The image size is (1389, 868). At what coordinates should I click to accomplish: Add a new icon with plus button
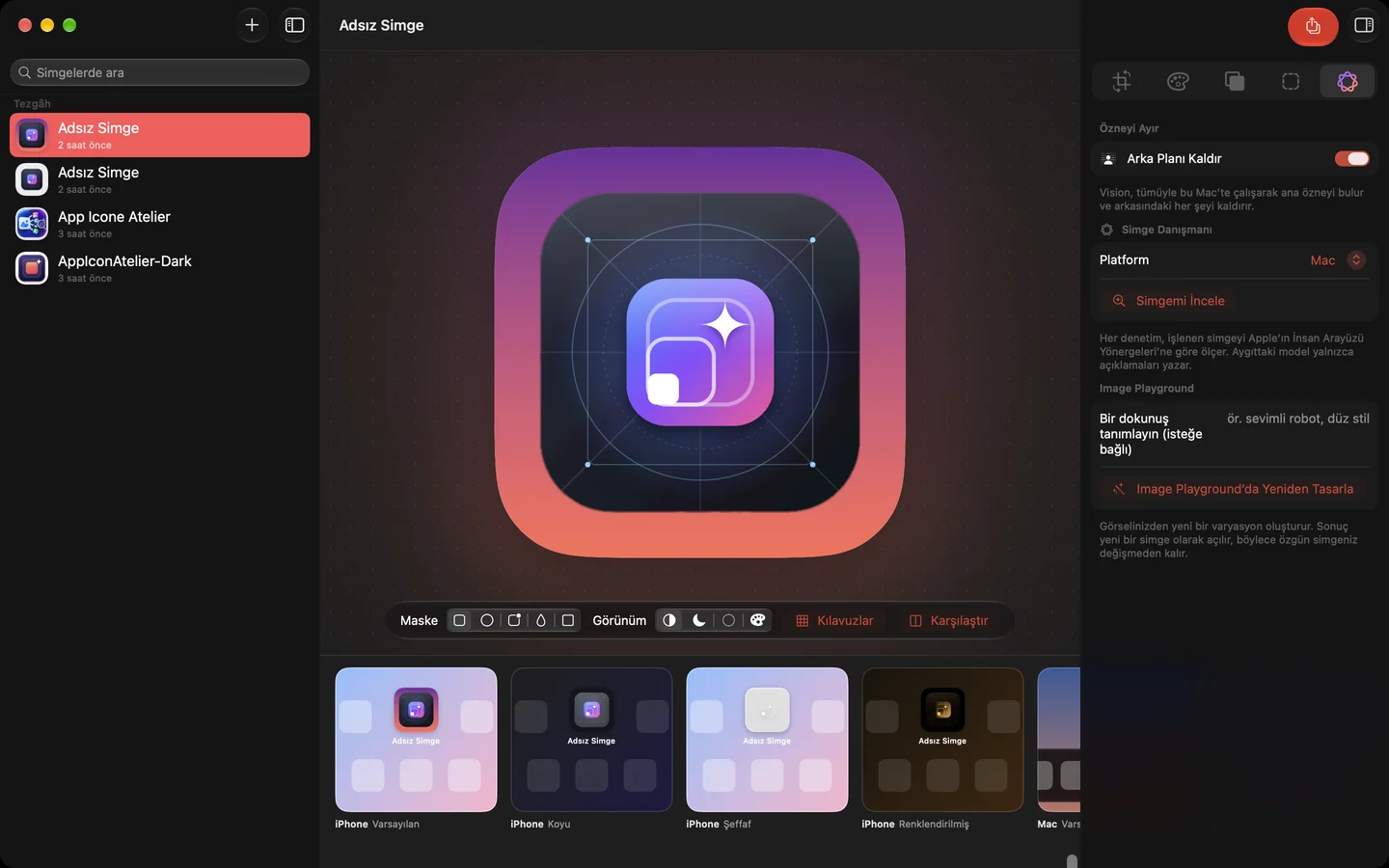pyautogui.click(x=252, y=25)
